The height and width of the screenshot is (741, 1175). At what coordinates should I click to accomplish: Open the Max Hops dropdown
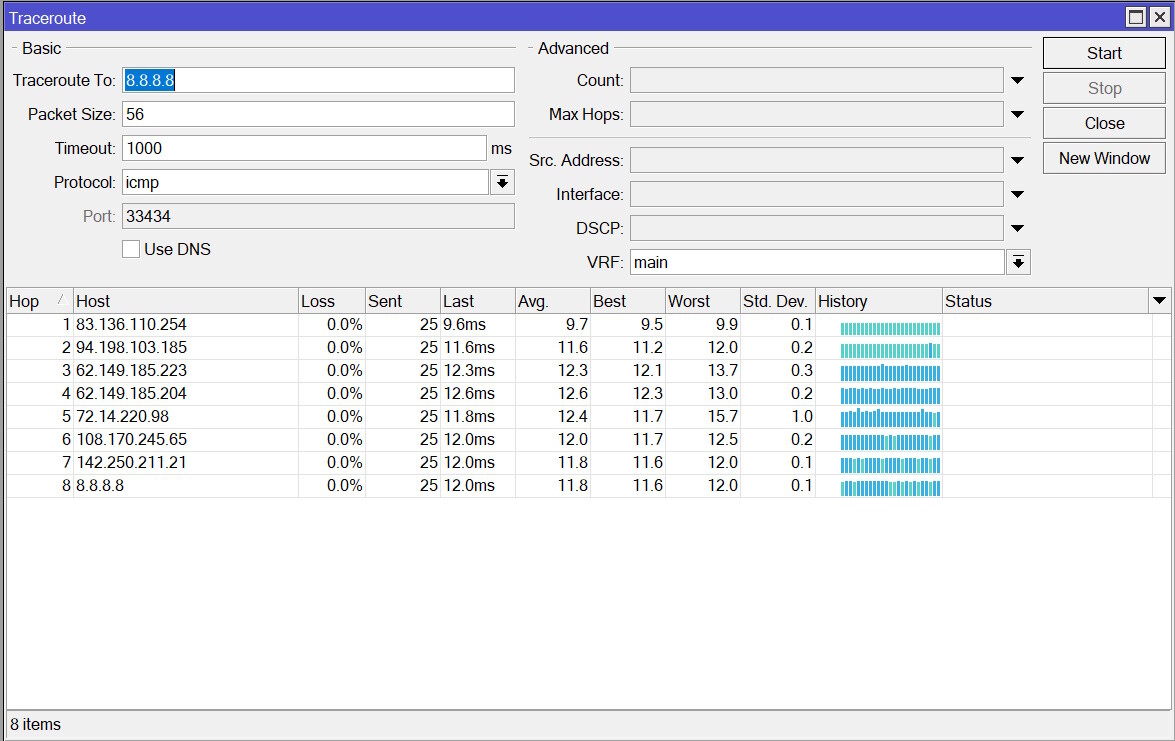tap(1017, 114)
